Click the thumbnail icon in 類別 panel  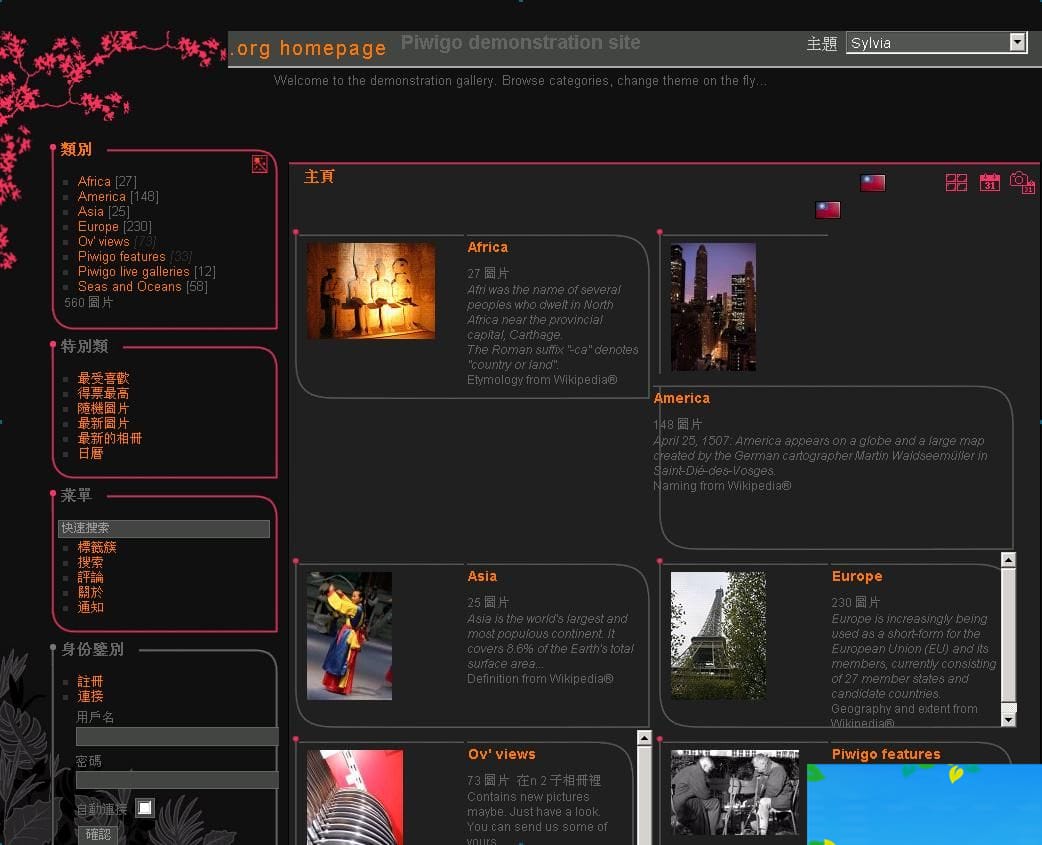pos(260,165)
